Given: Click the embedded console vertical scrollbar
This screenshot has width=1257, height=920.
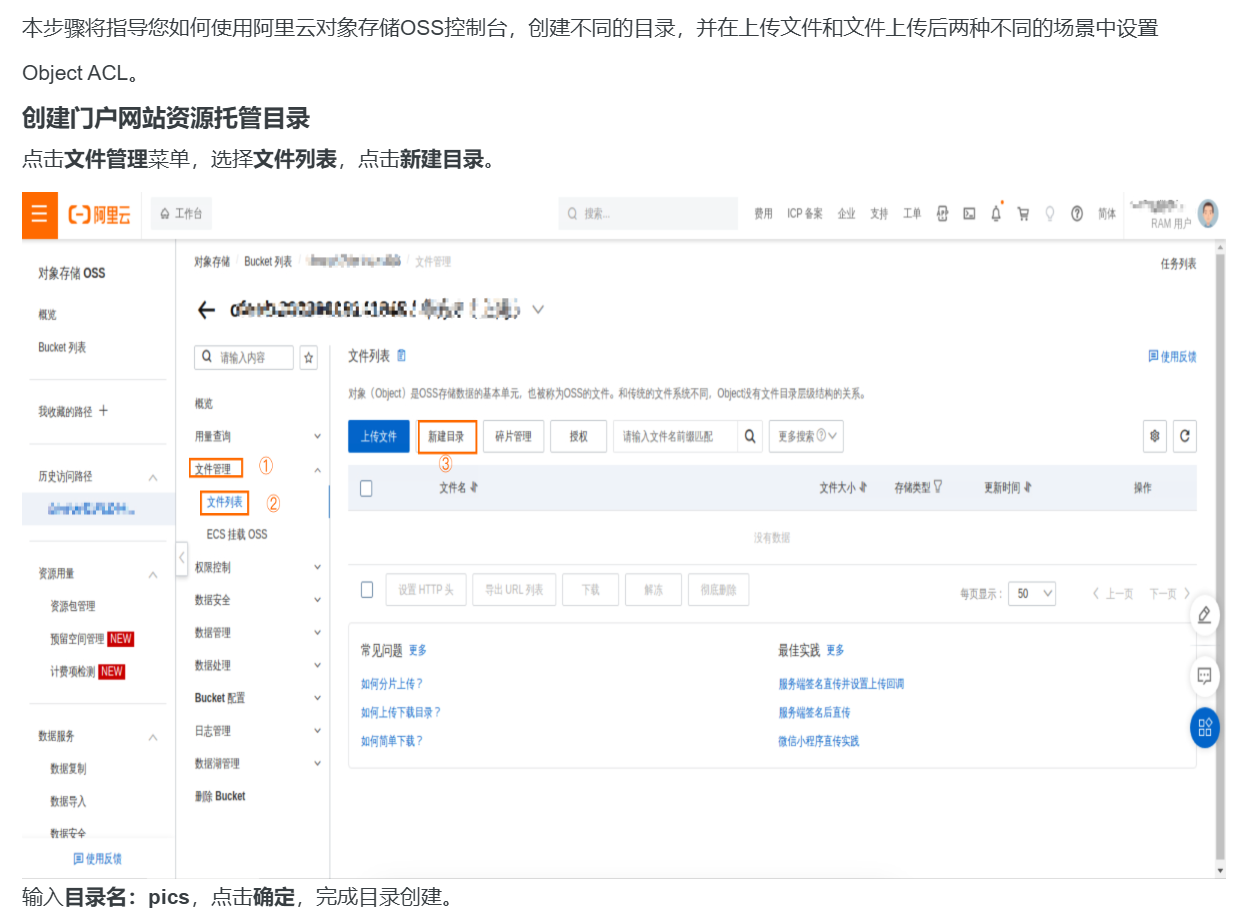Looking at the screenshot, I should click(1219, 555).
